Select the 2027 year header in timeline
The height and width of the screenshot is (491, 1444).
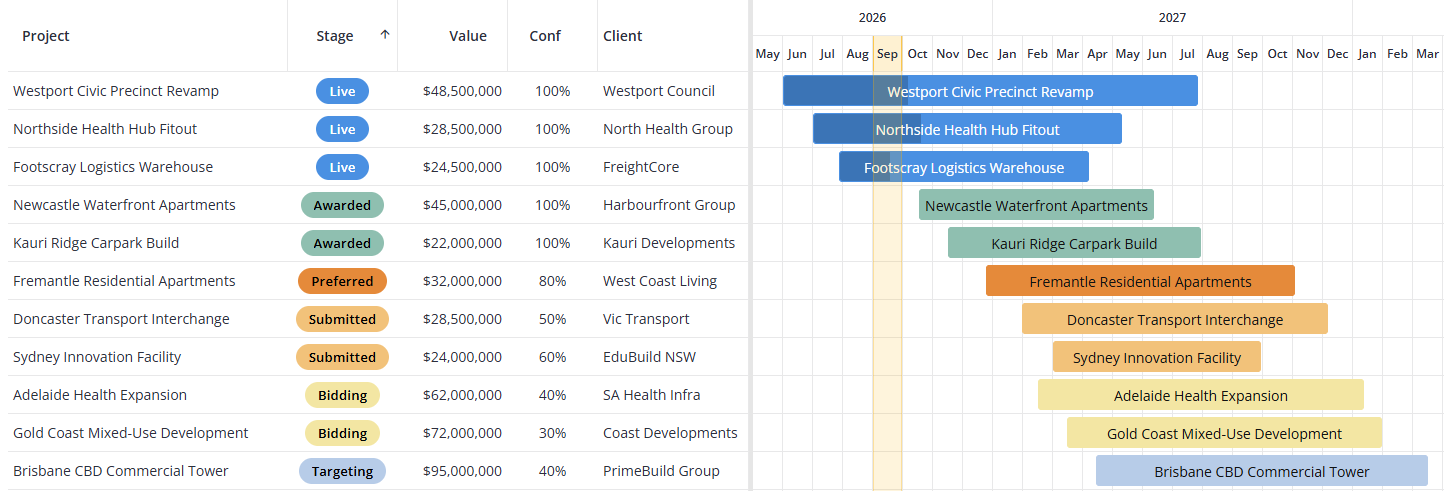tap(1172, 17)
